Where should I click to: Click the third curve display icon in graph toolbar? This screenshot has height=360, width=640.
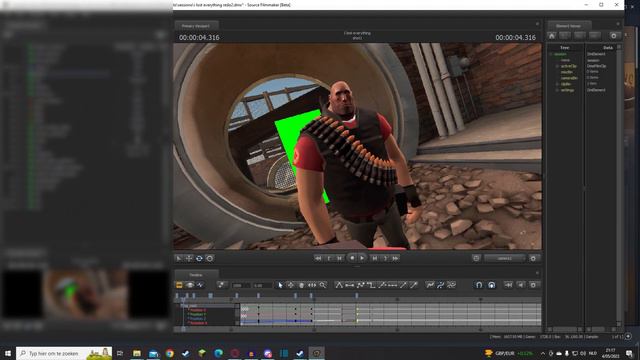tap(451, 285)
